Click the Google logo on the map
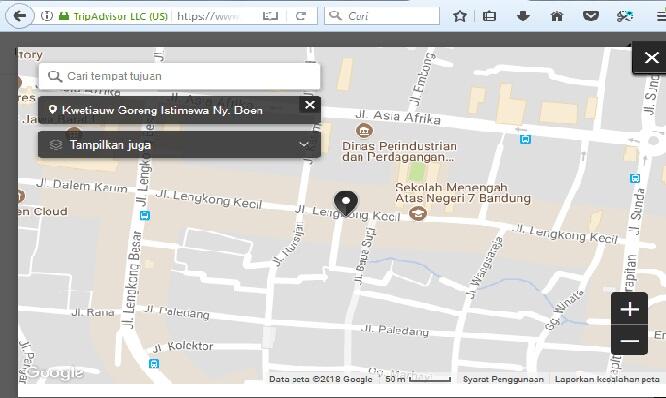 pyautogui.click(x=56, y=373)
